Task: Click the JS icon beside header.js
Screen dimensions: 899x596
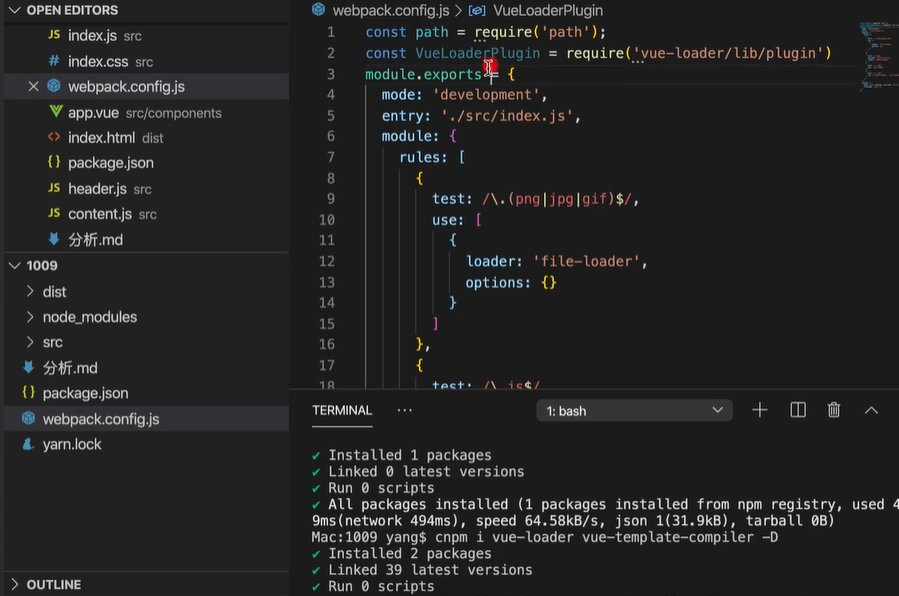Action: [54, 188]
